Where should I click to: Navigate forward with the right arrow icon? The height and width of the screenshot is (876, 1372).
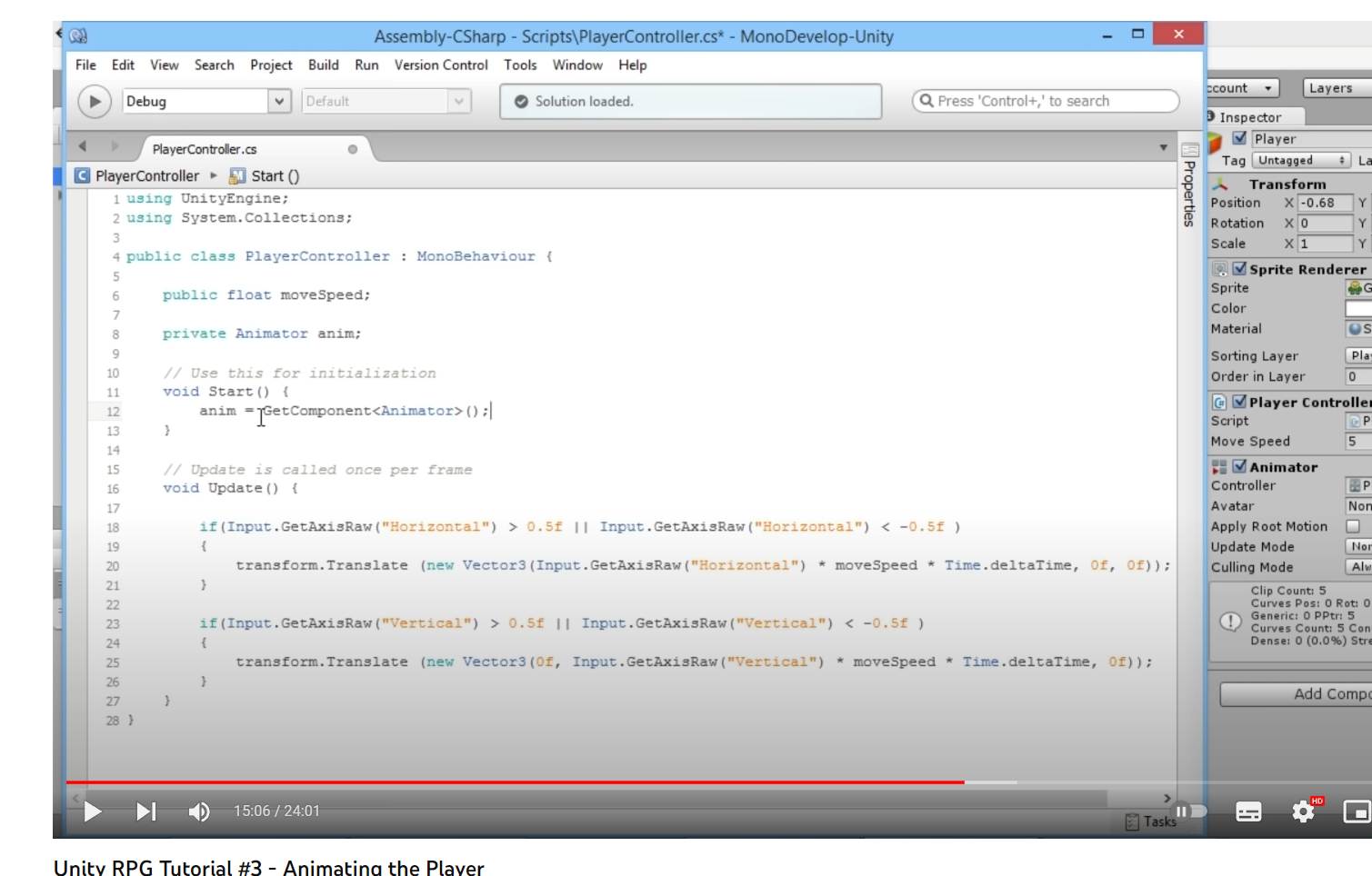[x=115, y=146]
